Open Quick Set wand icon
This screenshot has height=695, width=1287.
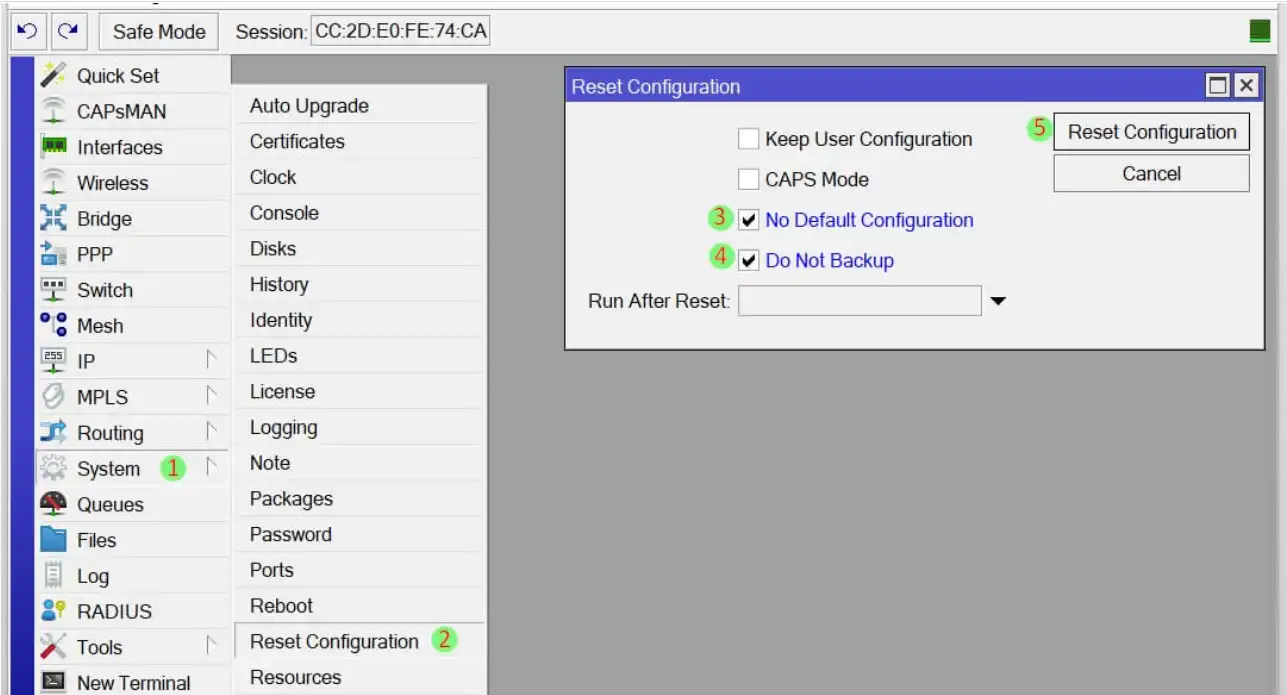[x=53, y=75]
